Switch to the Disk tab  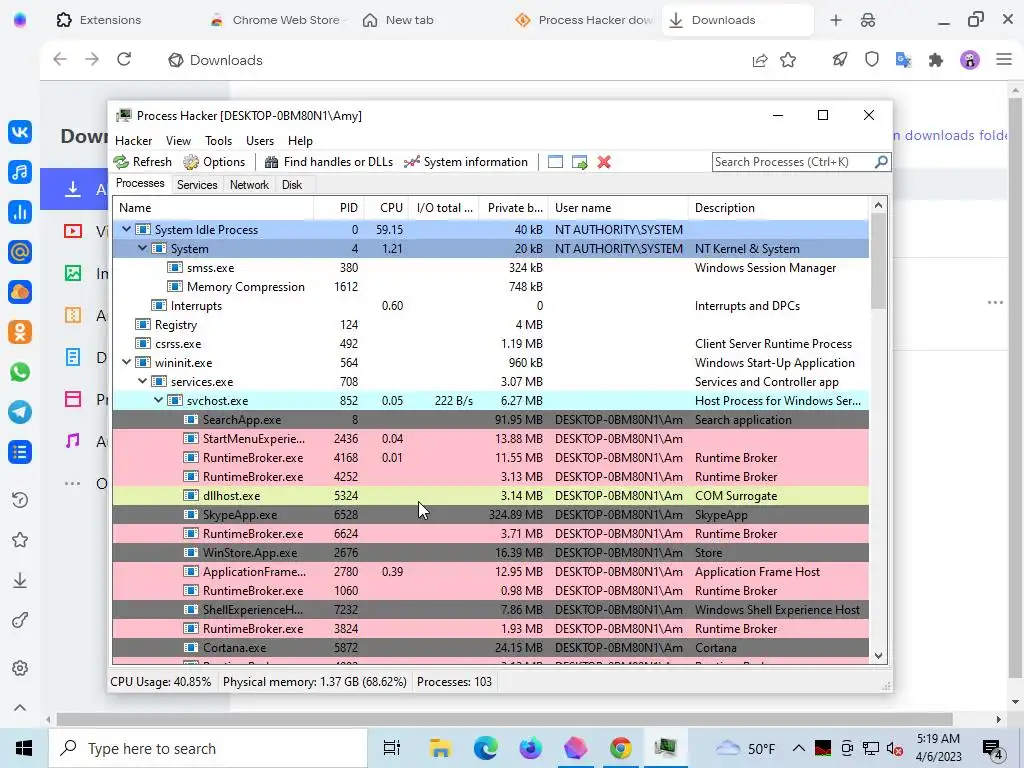coord(292,185)
